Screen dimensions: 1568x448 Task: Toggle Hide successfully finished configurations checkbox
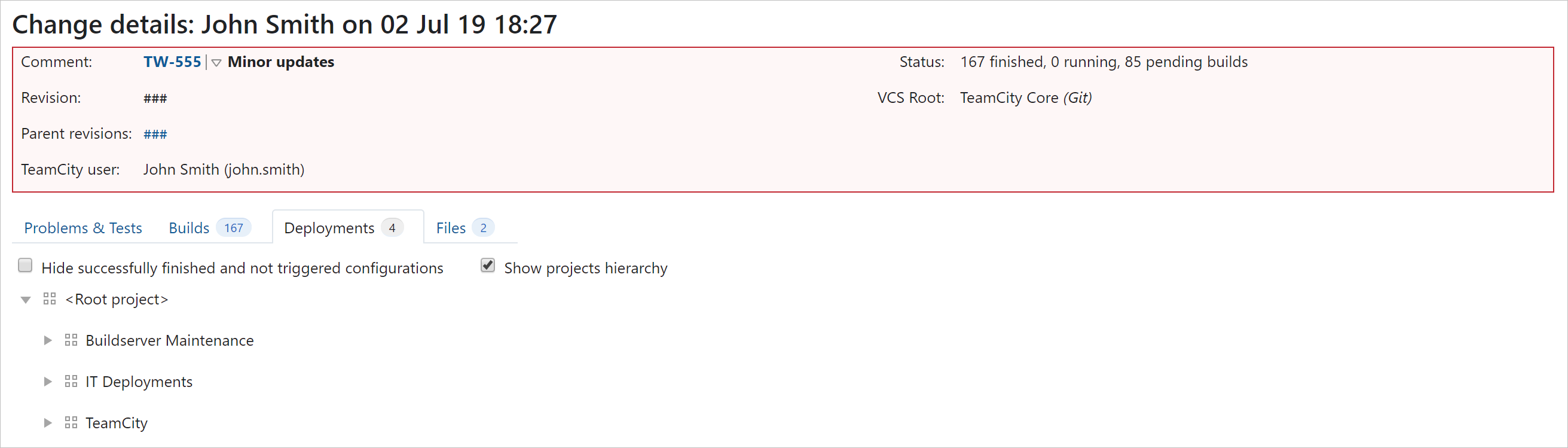click(26, 266)
